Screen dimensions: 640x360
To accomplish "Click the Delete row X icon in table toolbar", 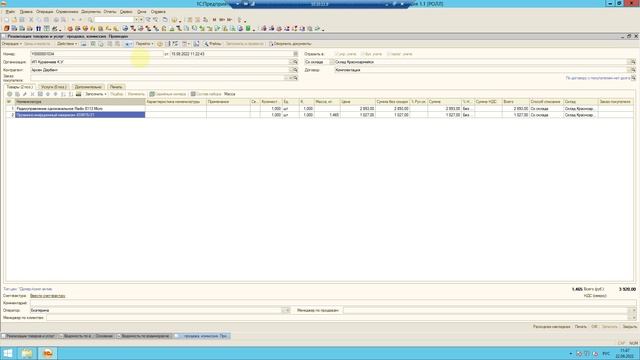I will 33,94.
